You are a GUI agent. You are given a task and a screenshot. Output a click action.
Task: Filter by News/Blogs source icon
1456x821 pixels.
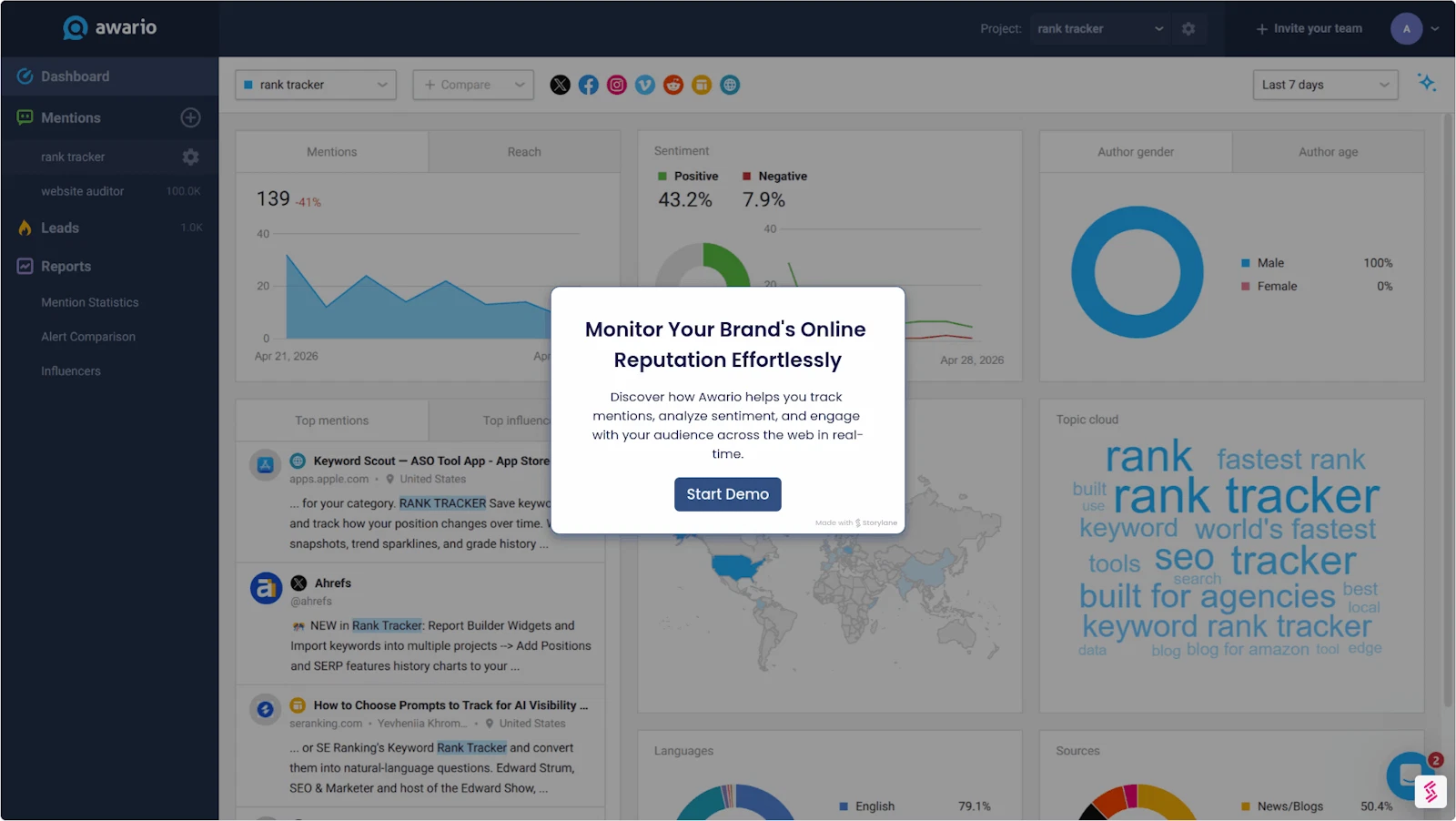tap(702, 85)
